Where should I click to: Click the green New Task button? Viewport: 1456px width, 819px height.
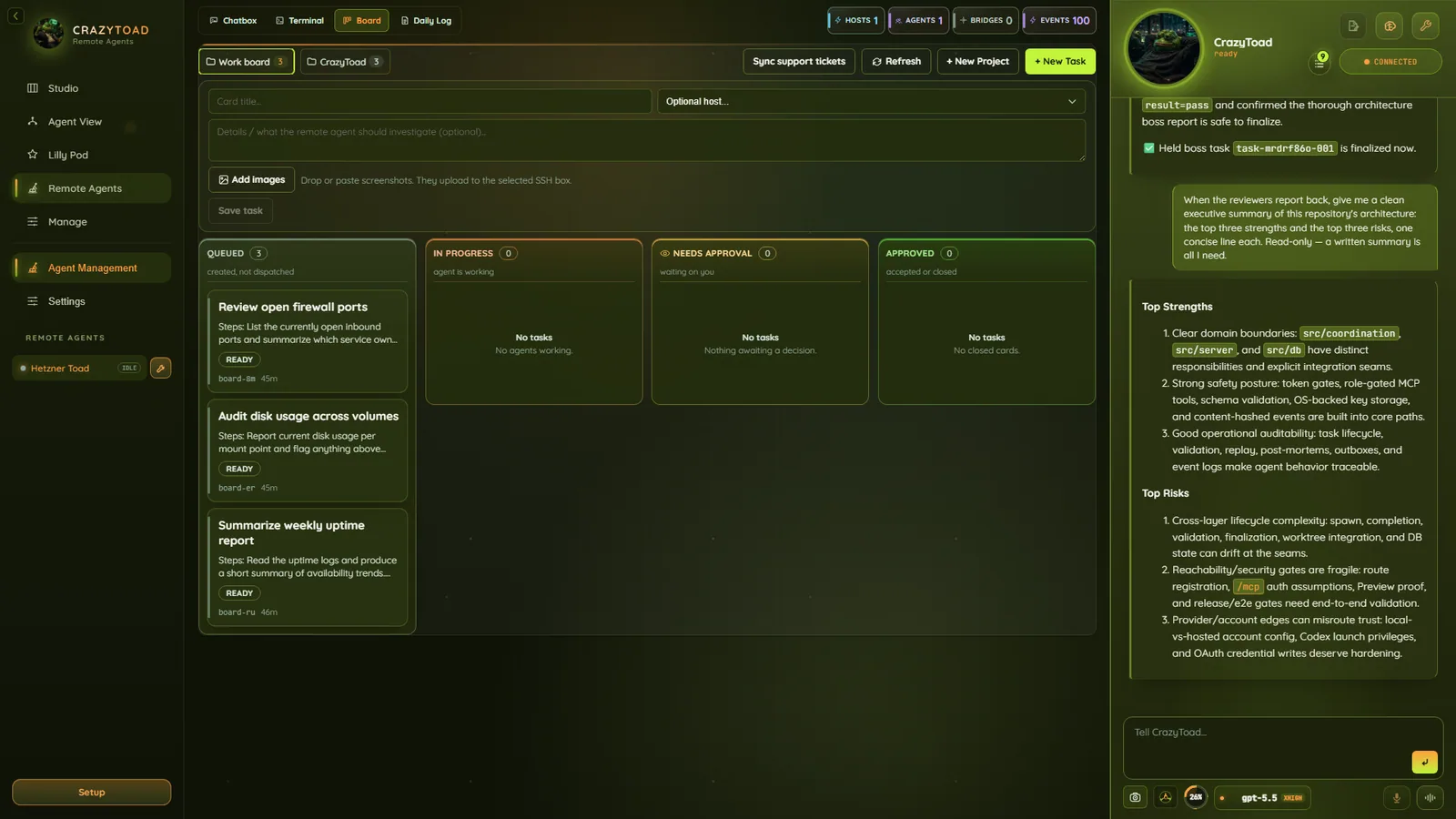[x=1060, y=62]
